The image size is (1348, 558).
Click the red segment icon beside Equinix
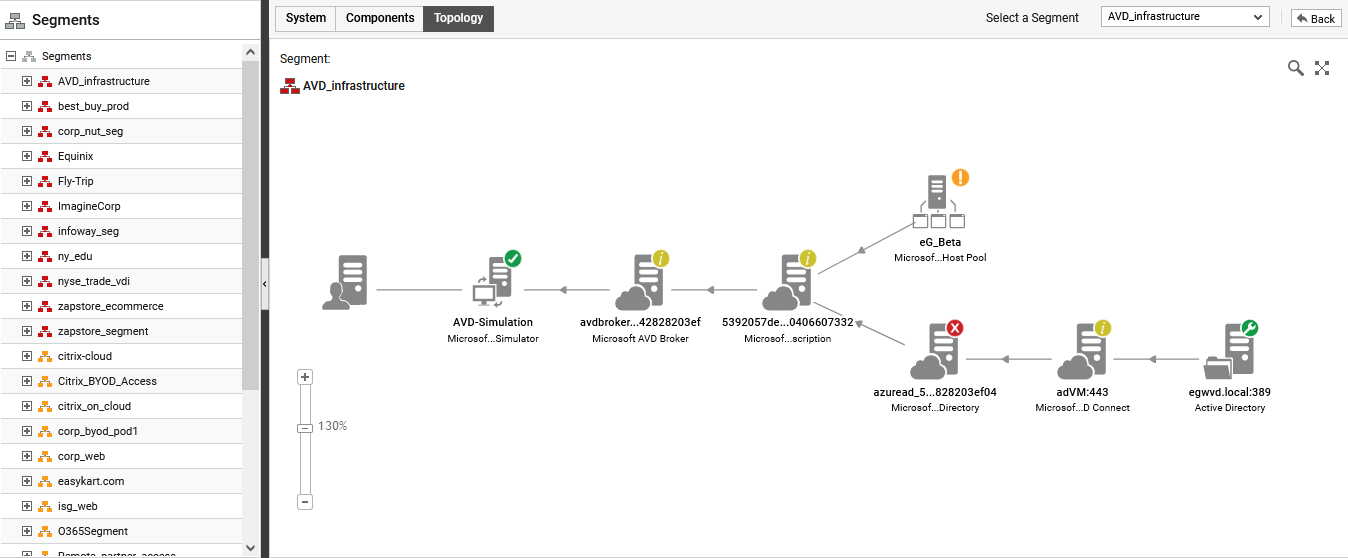44,156
